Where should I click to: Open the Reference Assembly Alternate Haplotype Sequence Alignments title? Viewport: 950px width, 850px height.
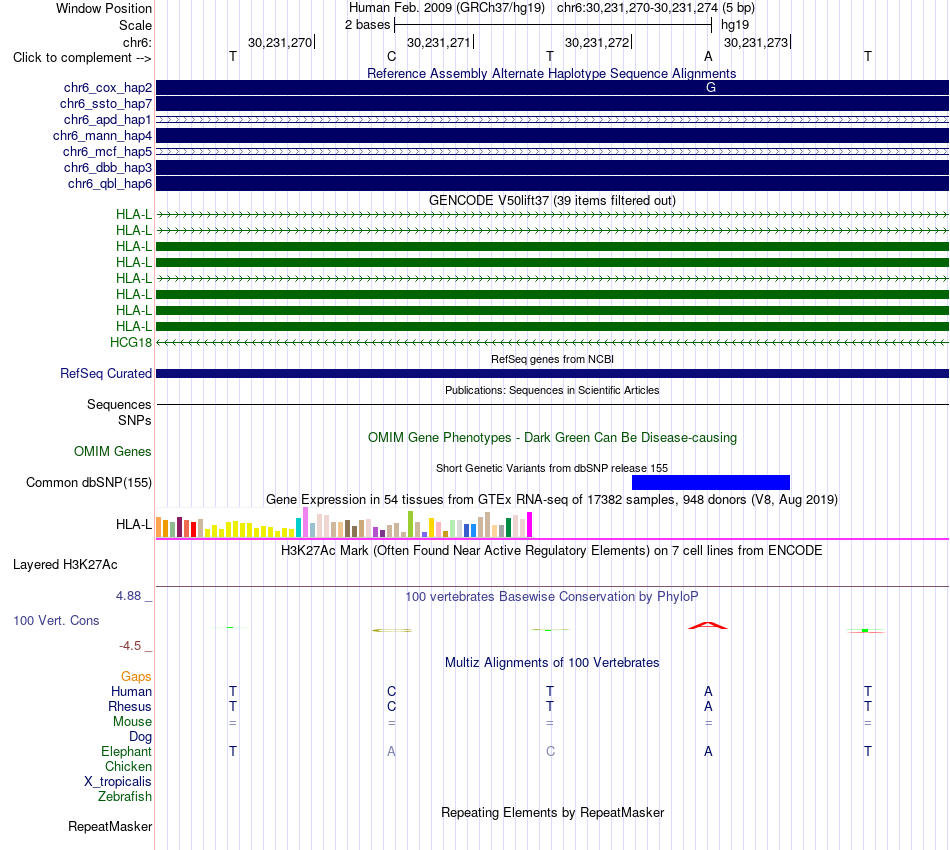tap(551, 73)
